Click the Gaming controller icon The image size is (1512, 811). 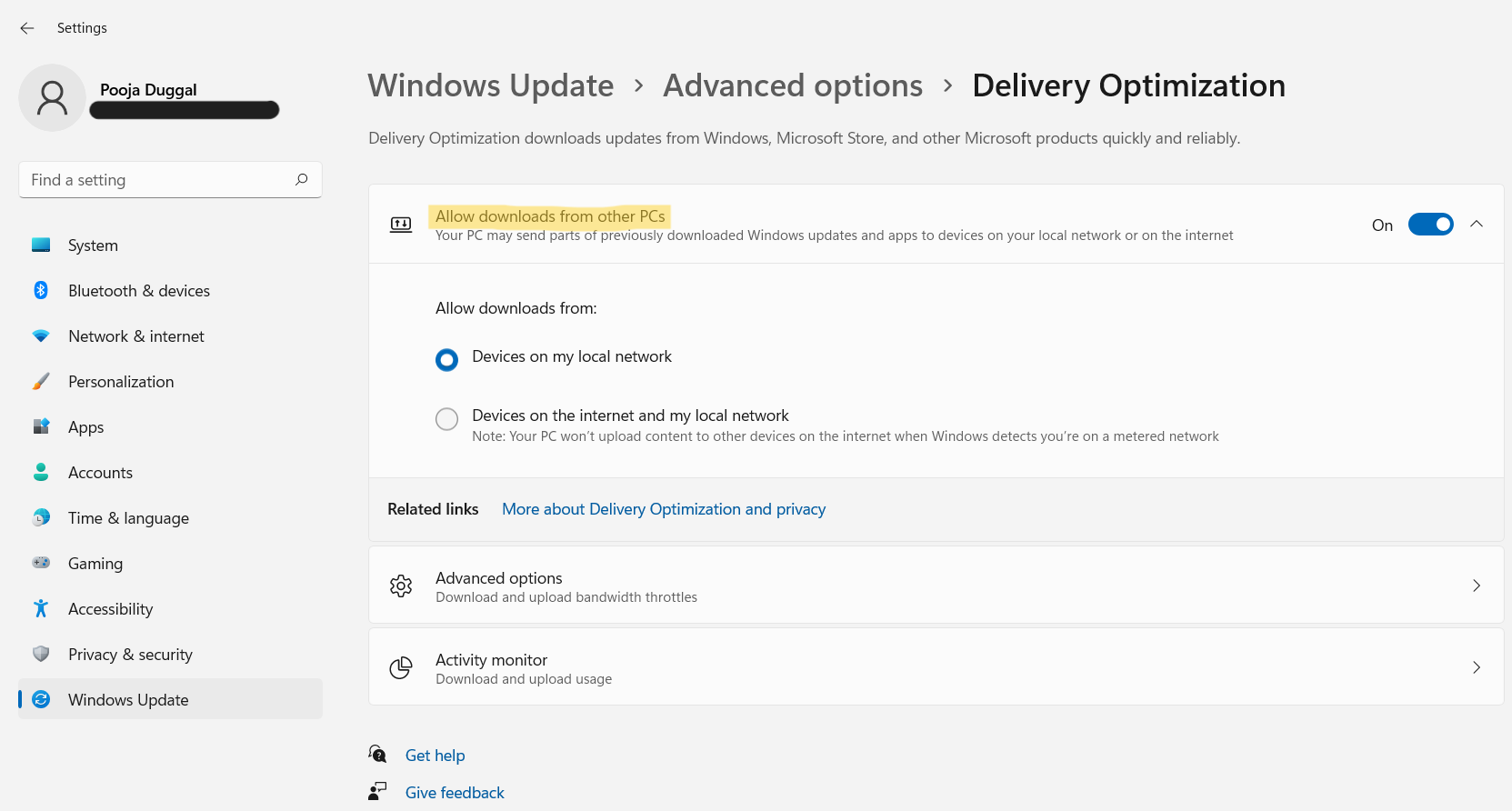41,564
